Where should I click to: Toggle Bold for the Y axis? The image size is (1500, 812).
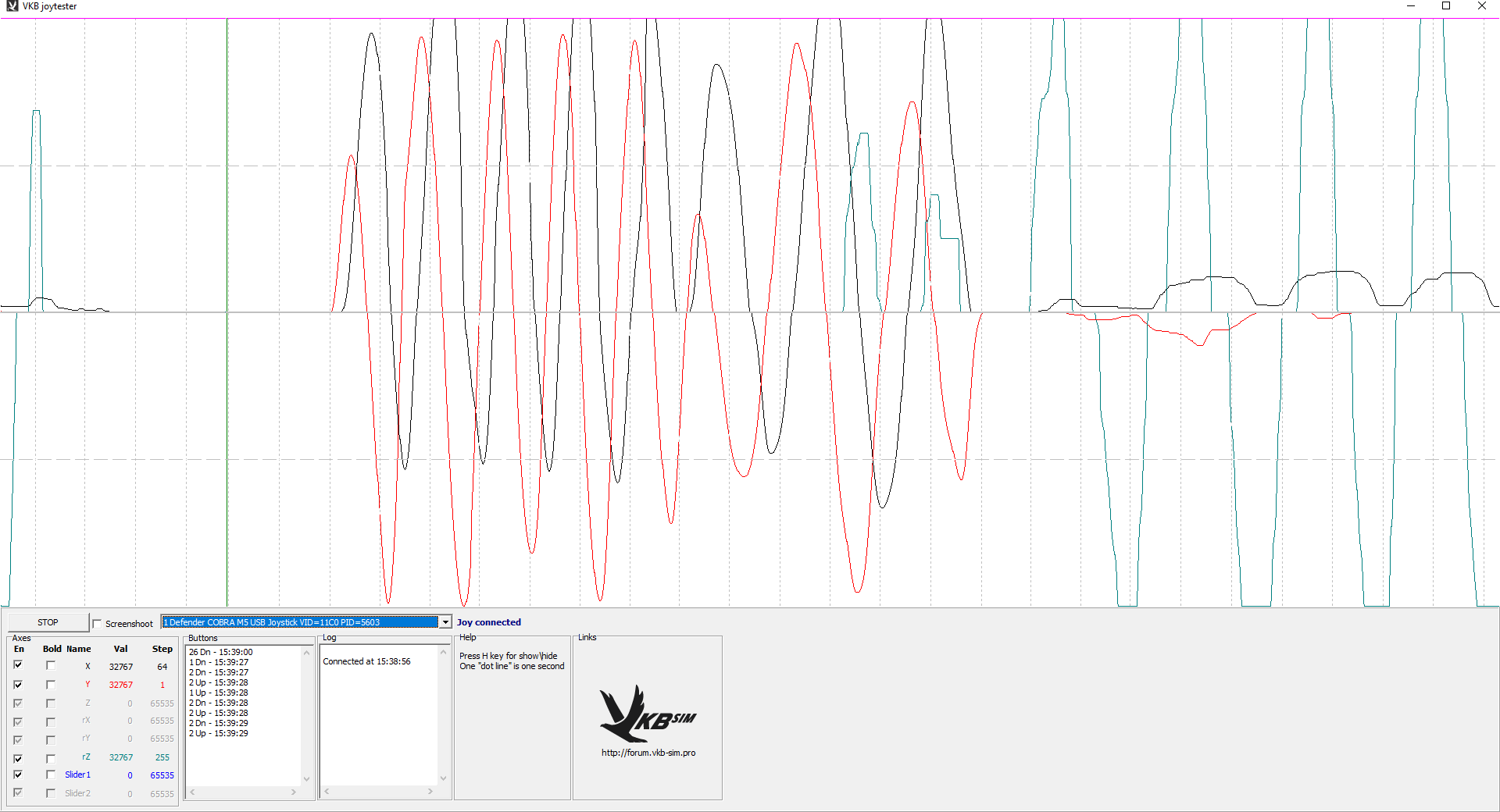point(51,685)
